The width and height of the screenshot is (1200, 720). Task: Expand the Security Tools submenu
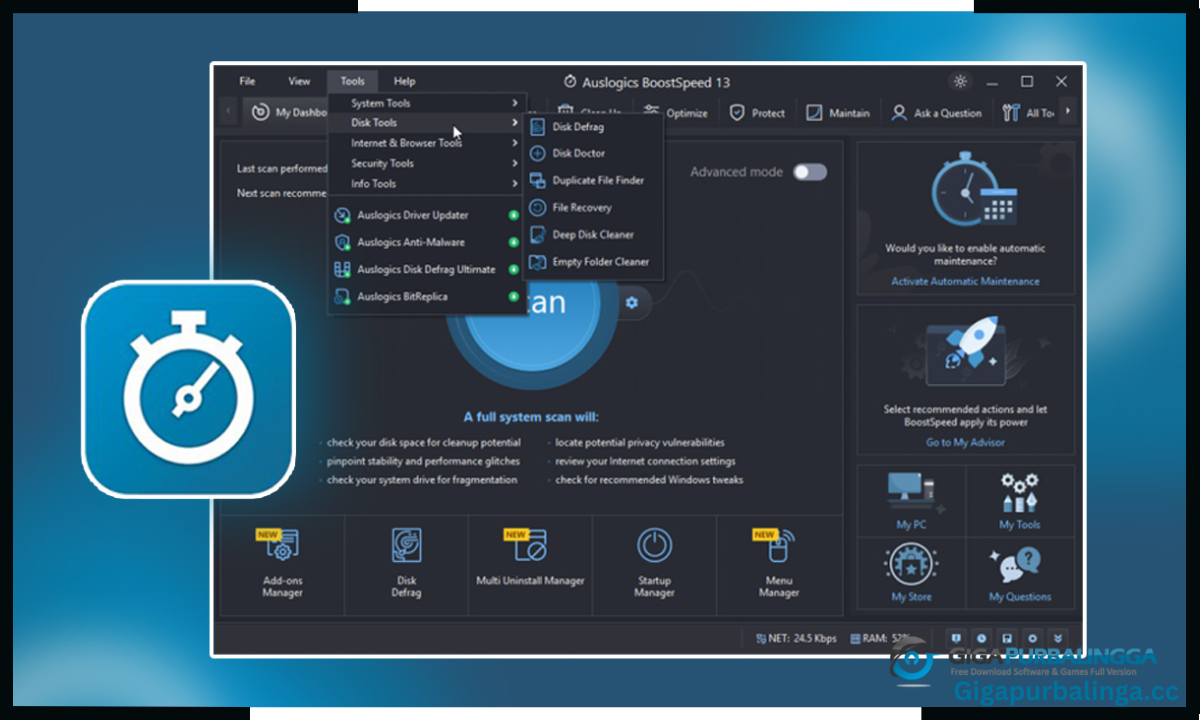pyautogui.click(x=428, y=163)
